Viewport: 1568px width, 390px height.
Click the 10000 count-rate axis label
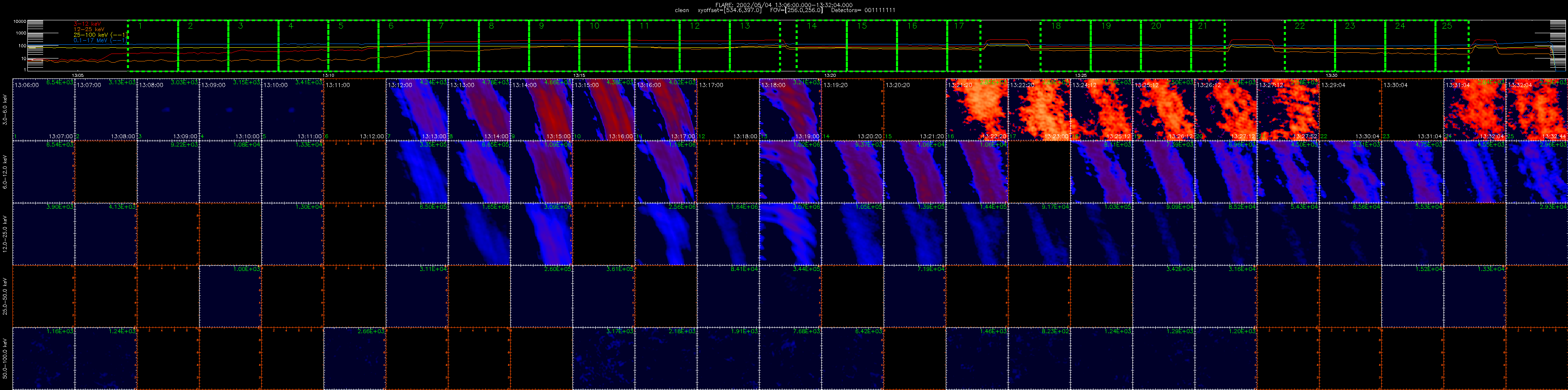[19, 22]
